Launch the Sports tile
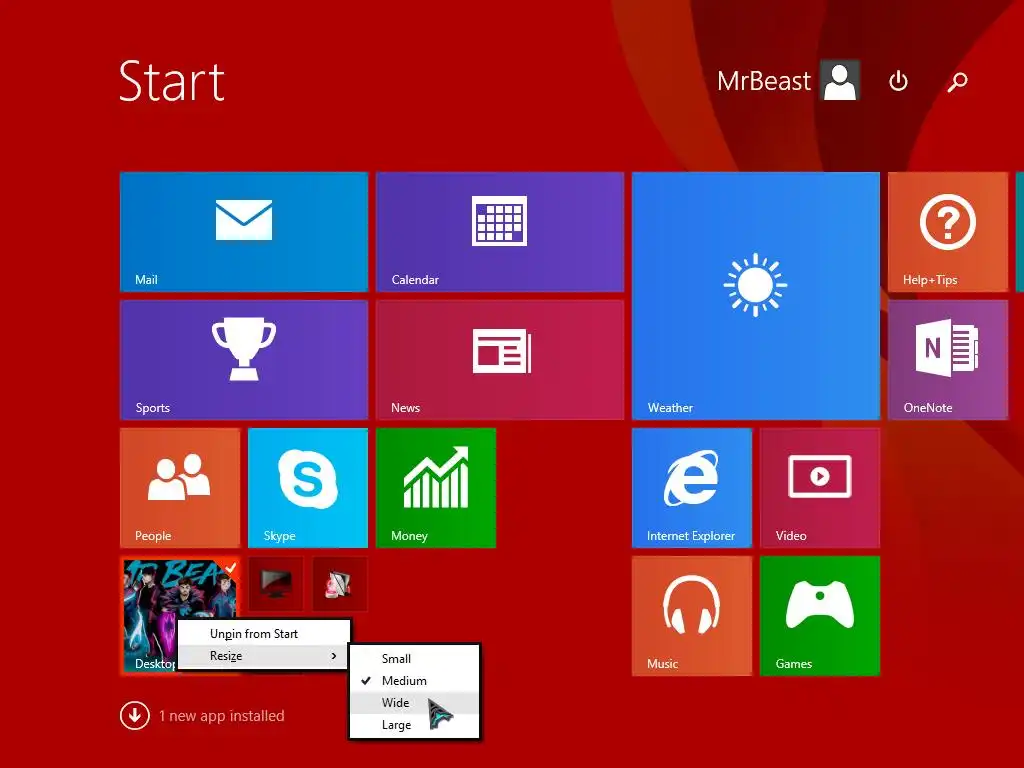Image resolution: width=1024 pixels, height=768 pixels. tap(244, 360)
